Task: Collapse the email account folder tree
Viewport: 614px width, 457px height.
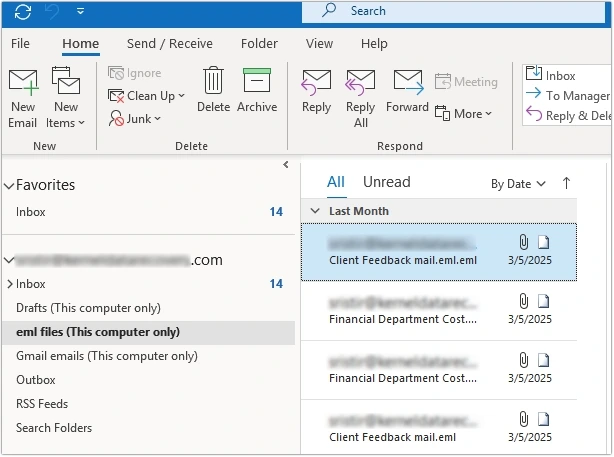Action: pos(9,260)
